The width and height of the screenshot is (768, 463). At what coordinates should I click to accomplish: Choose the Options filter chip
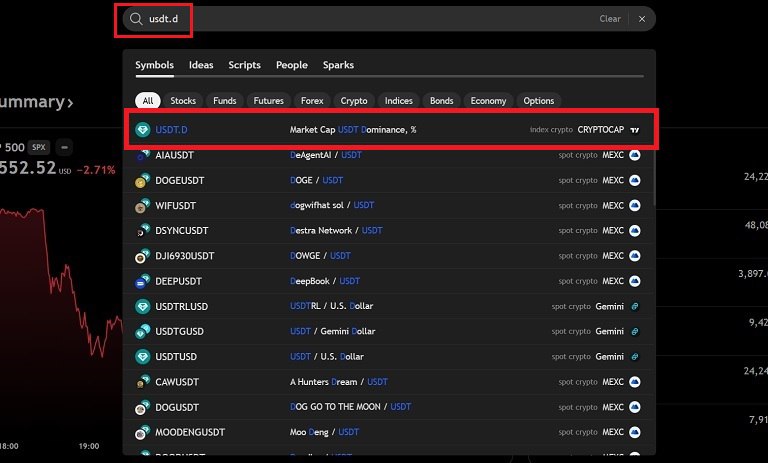[x=539, y=101]
